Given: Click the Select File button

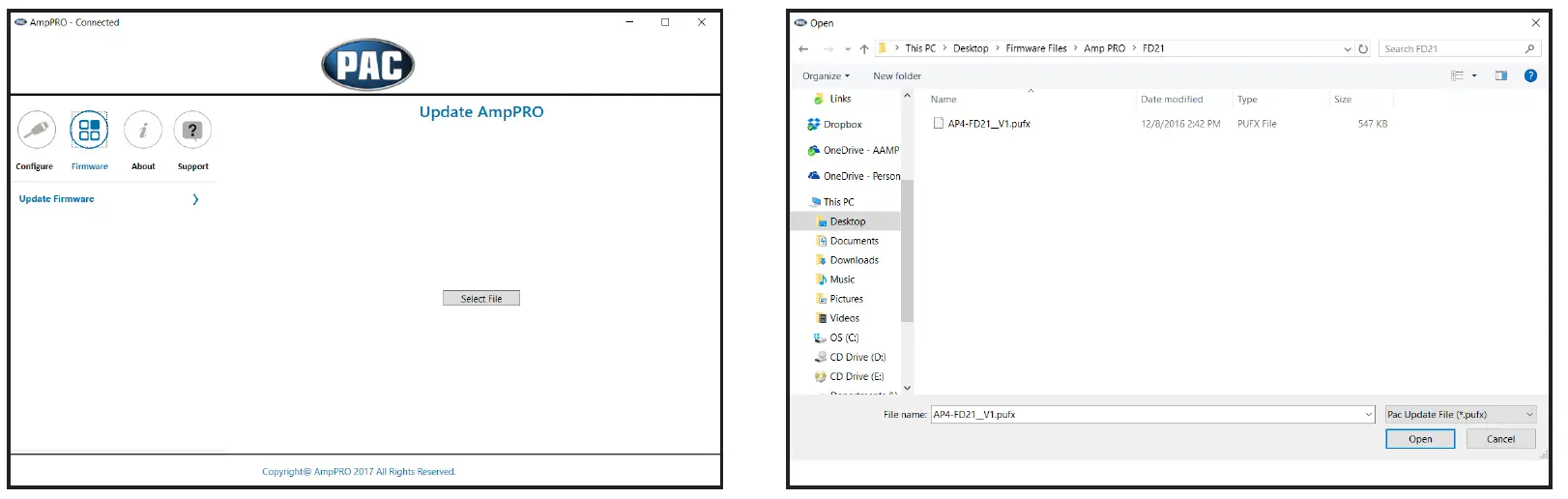Looking at the screenshot, I should [x=481, y=299].
